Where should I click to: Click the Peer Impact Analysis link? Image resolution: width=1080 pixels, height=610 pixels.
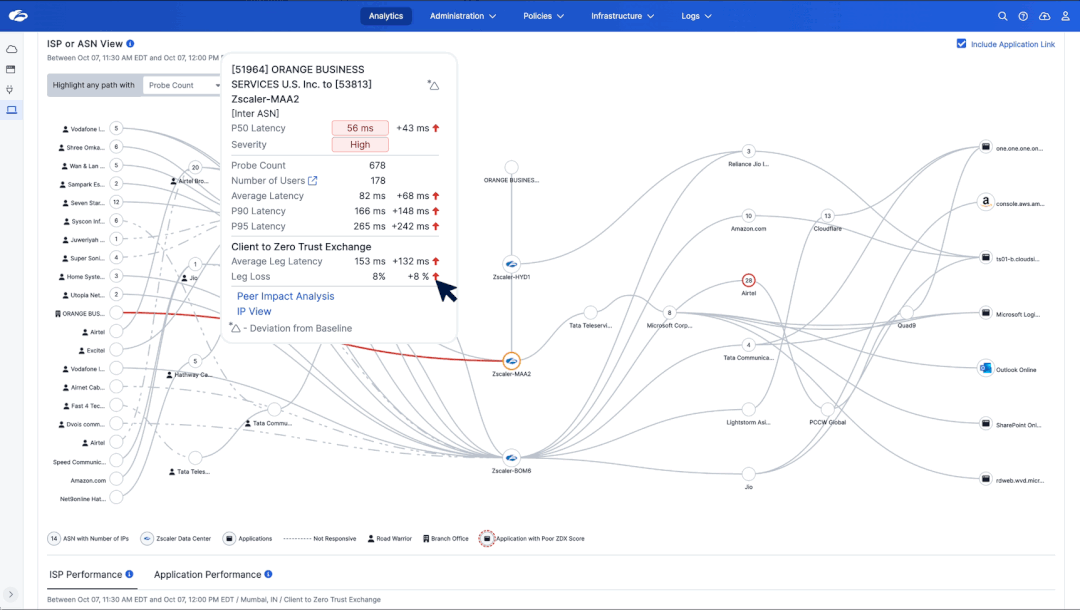285,296
